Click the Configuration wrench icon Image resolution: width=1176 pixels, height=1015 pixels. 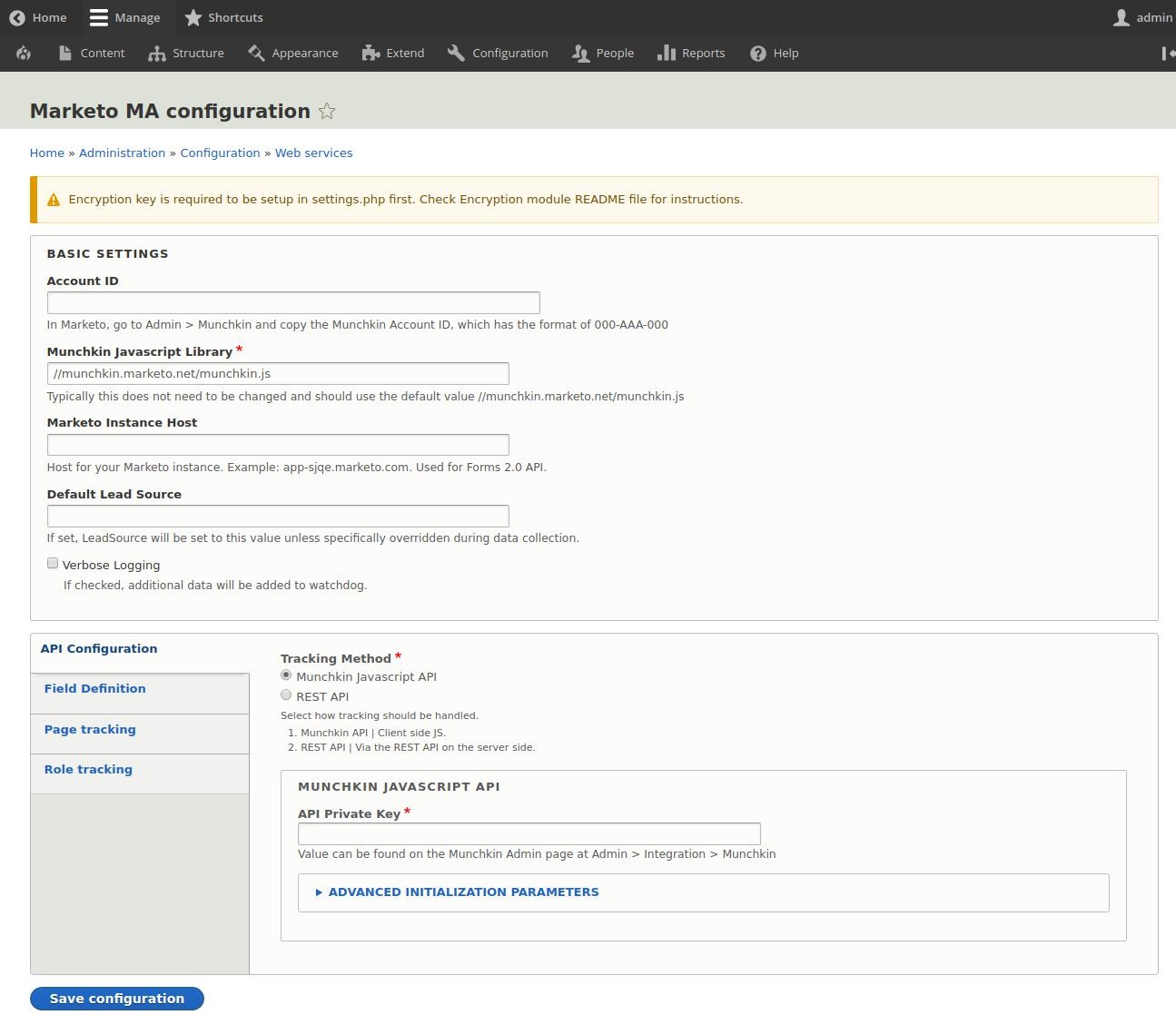[x=455, y=53]
